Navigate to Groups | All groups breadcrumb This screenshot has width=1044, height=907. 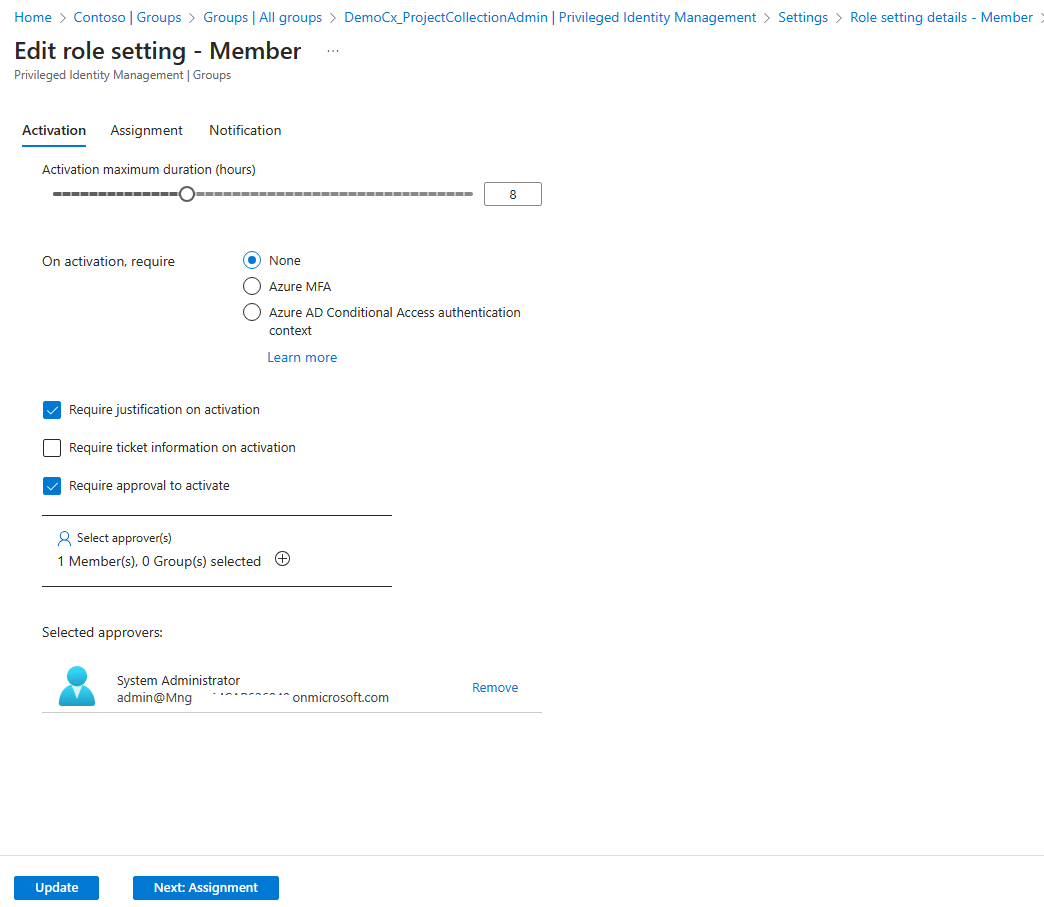tap(262, 17)
